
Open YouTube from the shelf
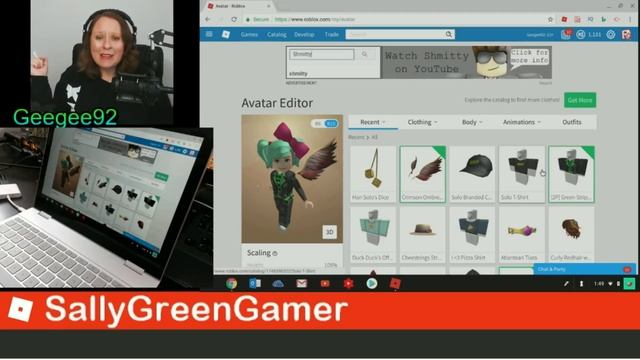(325, 283)
